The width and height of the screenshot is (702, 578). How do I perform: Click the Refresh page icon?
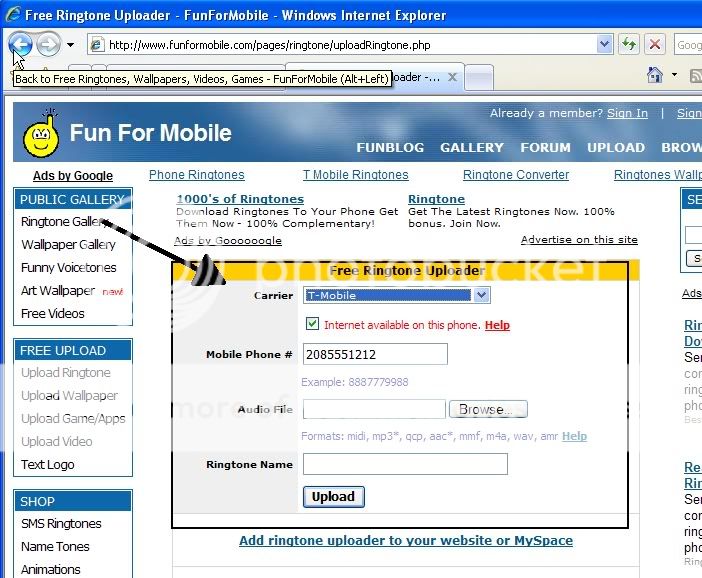point(629,44)
